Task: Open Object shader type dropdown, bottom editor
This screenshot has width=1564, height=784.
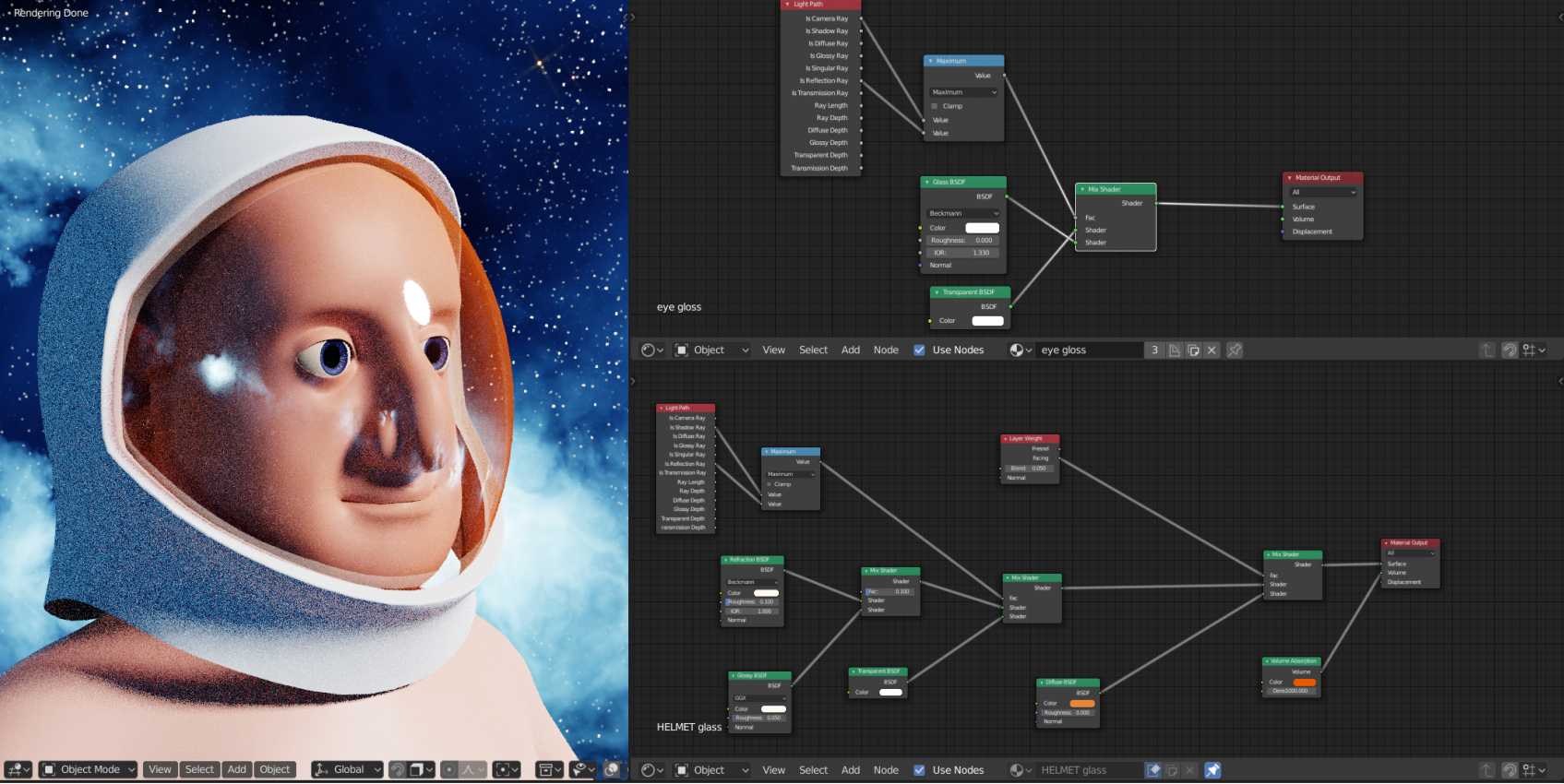Action: point(711,770)
